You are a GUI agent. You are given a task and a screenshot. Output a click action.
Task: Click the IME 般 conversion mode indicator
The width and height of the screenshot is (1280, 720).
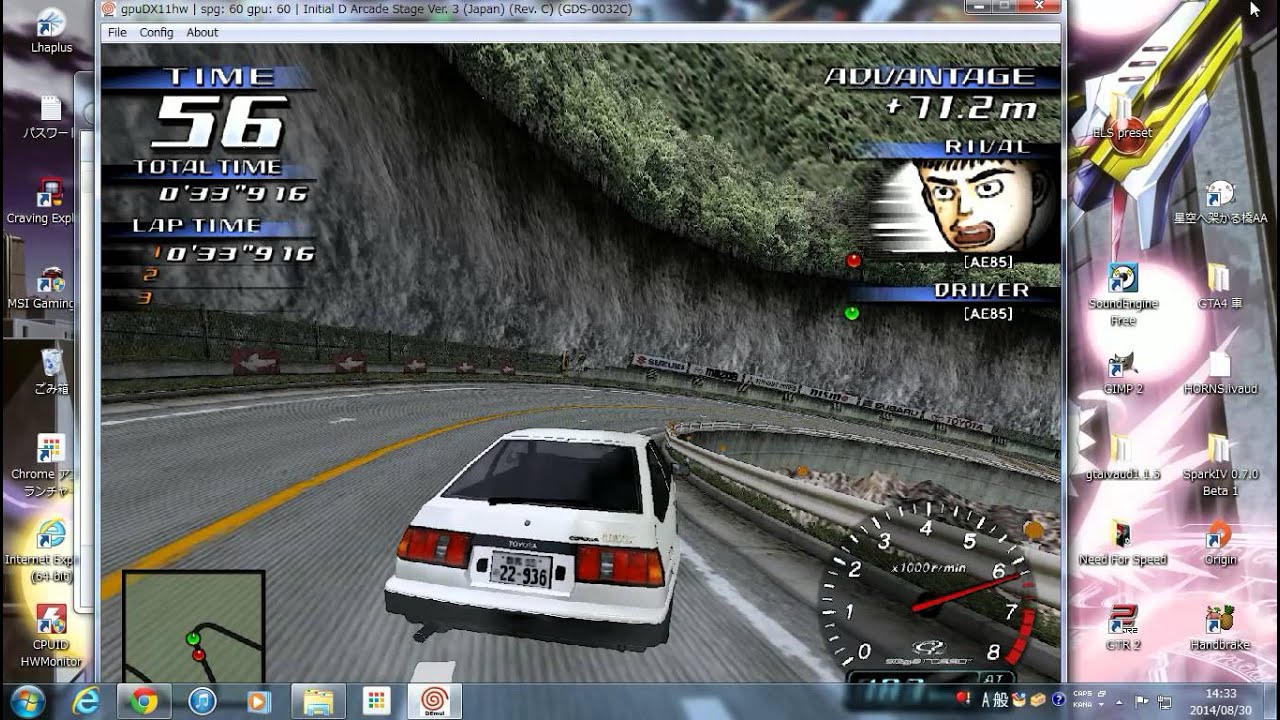(1003, 698)
